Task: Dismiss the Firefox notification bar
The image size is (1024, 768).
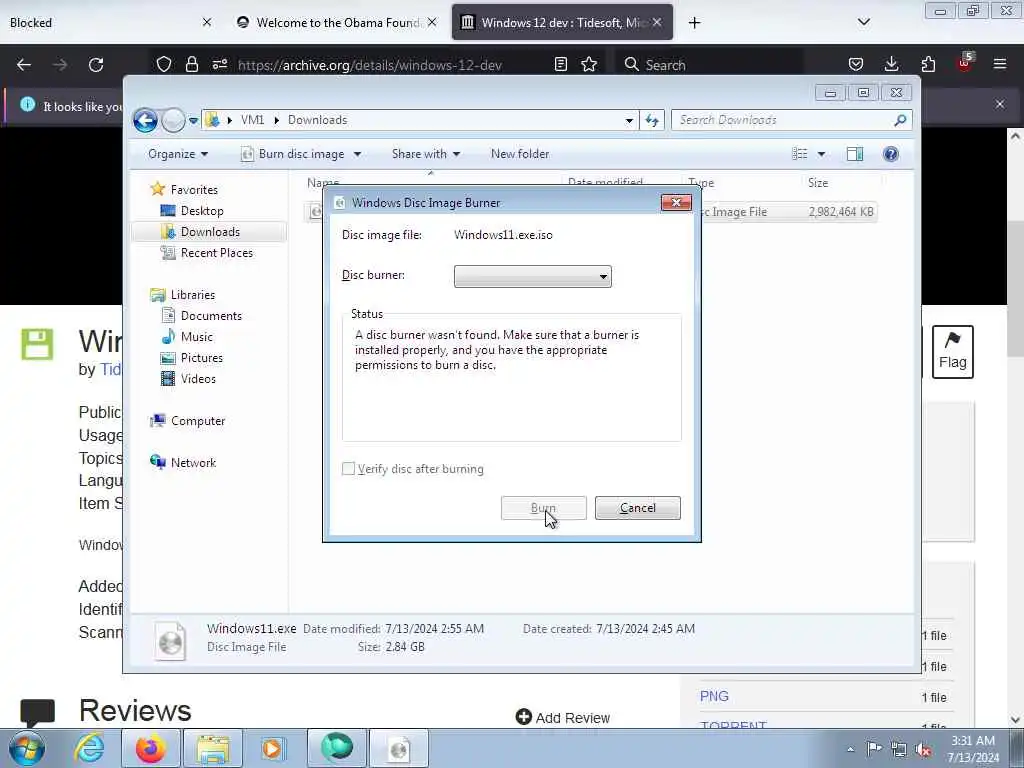Action: [1000, 104]
